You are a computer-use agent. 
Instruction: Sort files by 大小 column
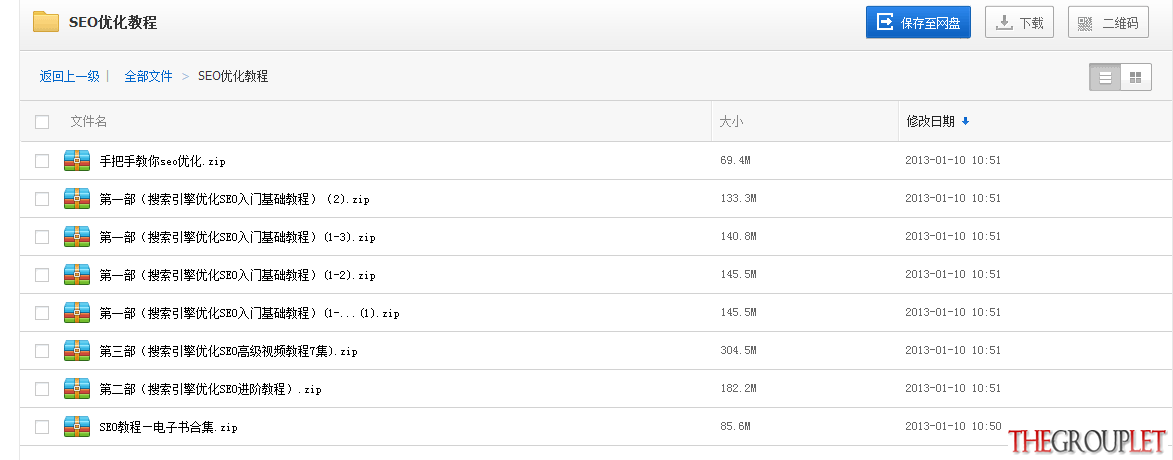(x=731, y=121)
